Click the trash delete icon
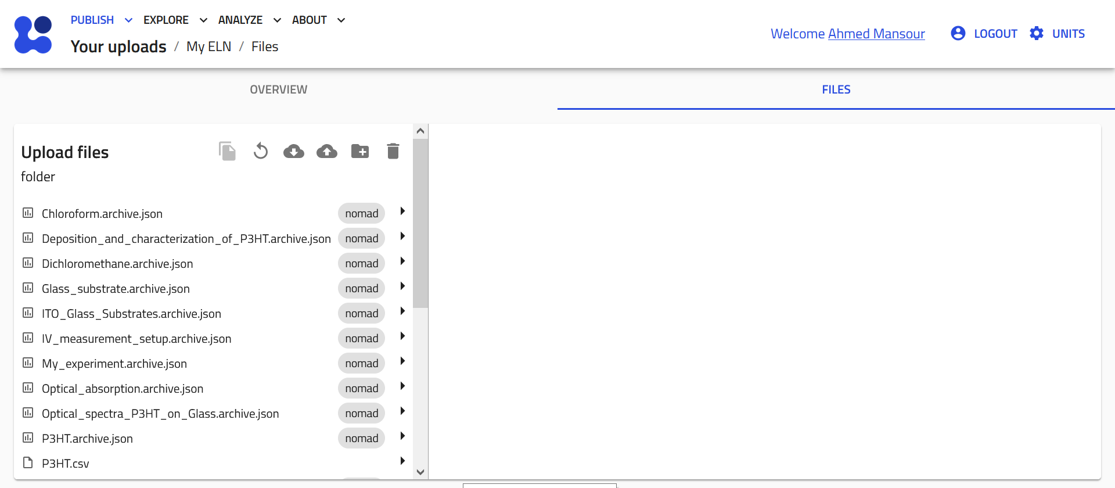Viewport: 1115px width, 488px height. tap(393, 151)
